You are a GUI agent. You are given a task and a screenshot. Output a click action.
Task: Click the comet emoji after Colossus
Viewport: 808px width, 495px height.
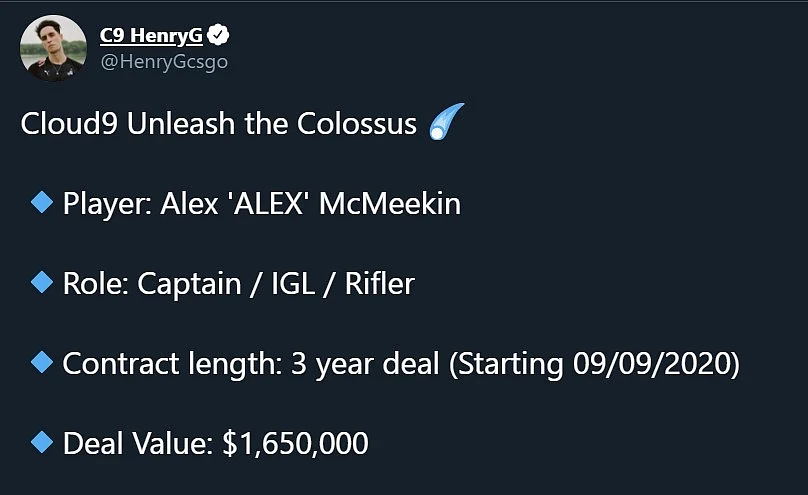446,122
